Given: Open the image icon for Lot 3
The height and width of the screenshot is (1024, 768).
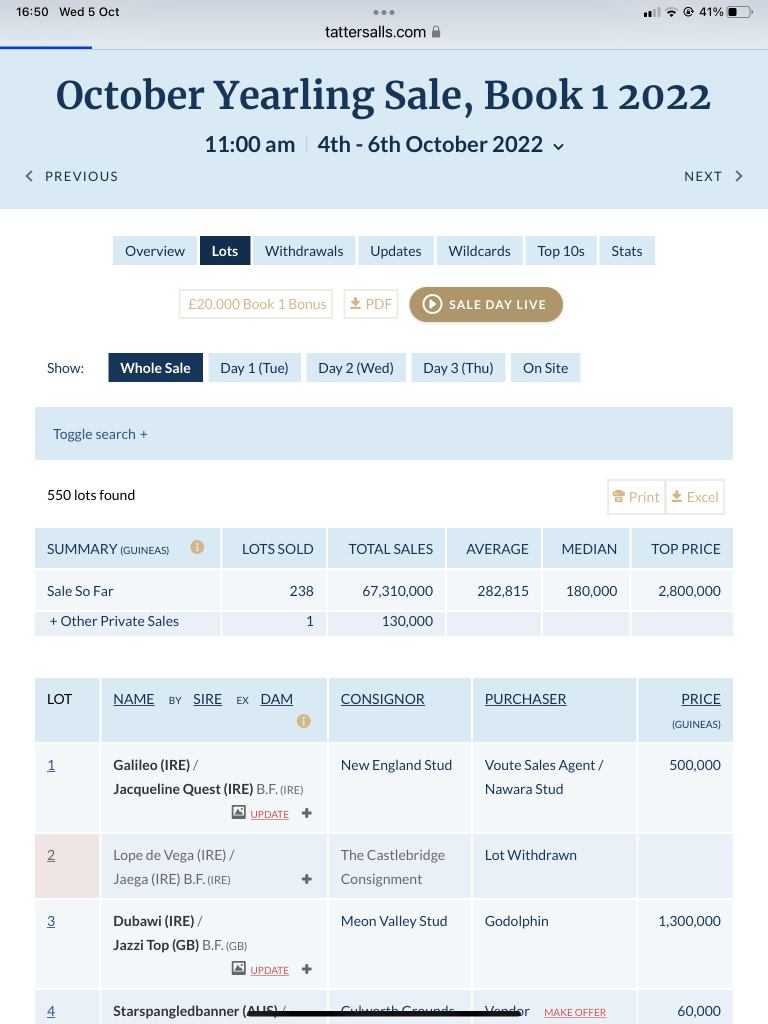Looking at the screenshot, I should [x=238, y=968].
